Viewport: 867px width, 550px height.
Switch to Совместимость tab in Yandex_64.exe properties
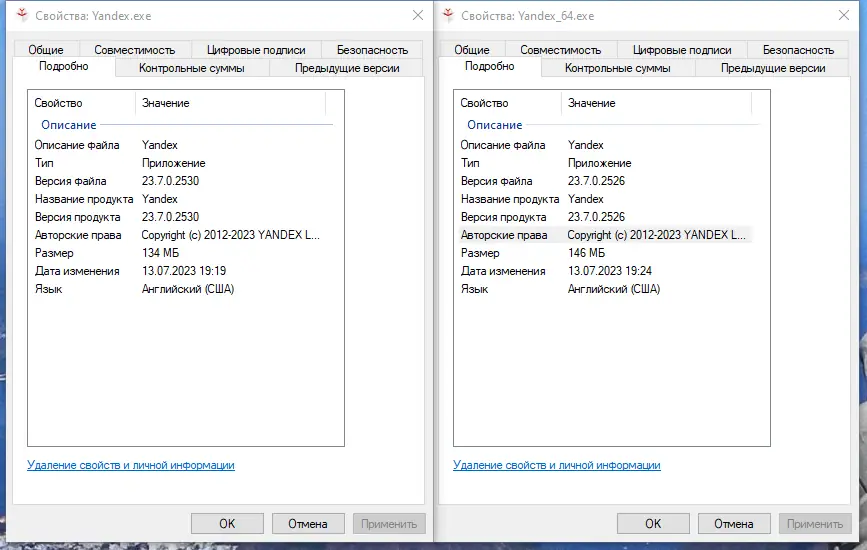pos(560,49)
